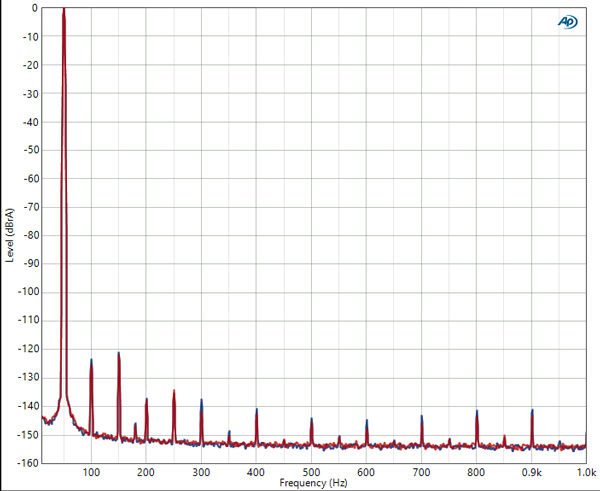The width and height of the screenshot is (600, 491).
Task: Click the 800 label on the frequency axis
Action: [476, 473]
